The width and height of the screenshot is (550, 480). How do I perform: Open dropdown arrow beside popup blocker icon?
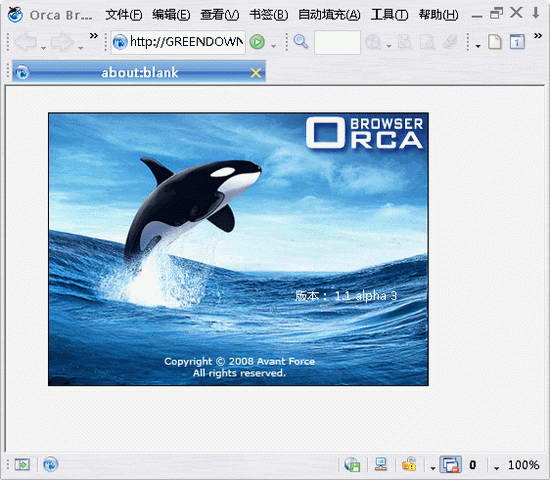pyautogui.click(x=433, y=468)
